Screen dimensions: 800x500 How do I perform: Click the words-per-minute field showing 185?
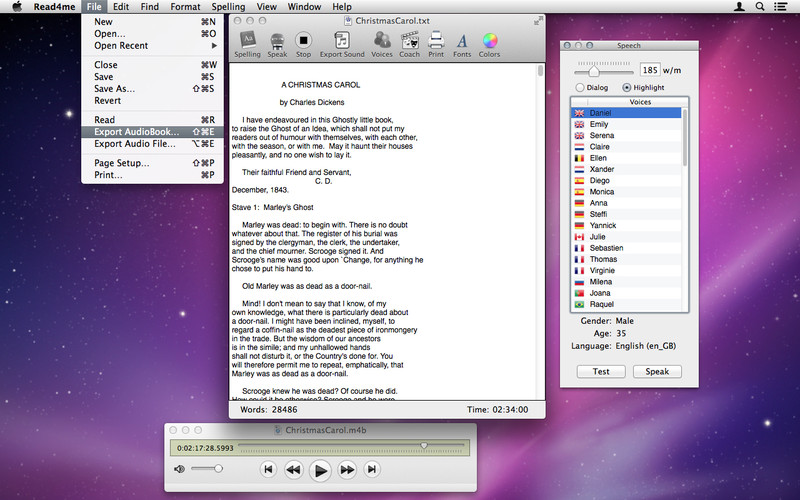[x=650, y=70]
